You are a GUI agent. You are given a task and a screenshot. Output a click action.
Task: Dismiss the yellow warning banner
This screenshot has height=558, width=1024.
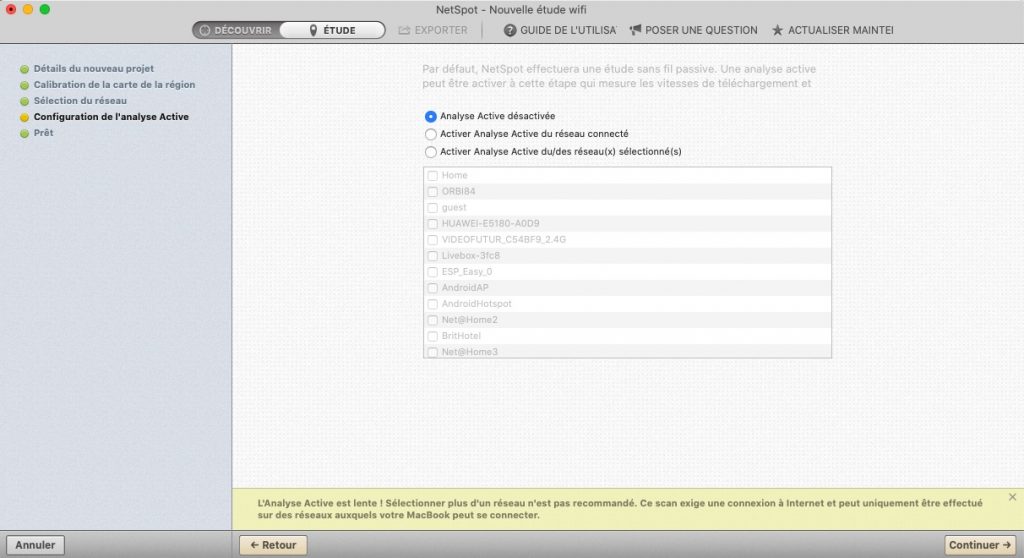pyautogui.click(x=1012, y=497)
